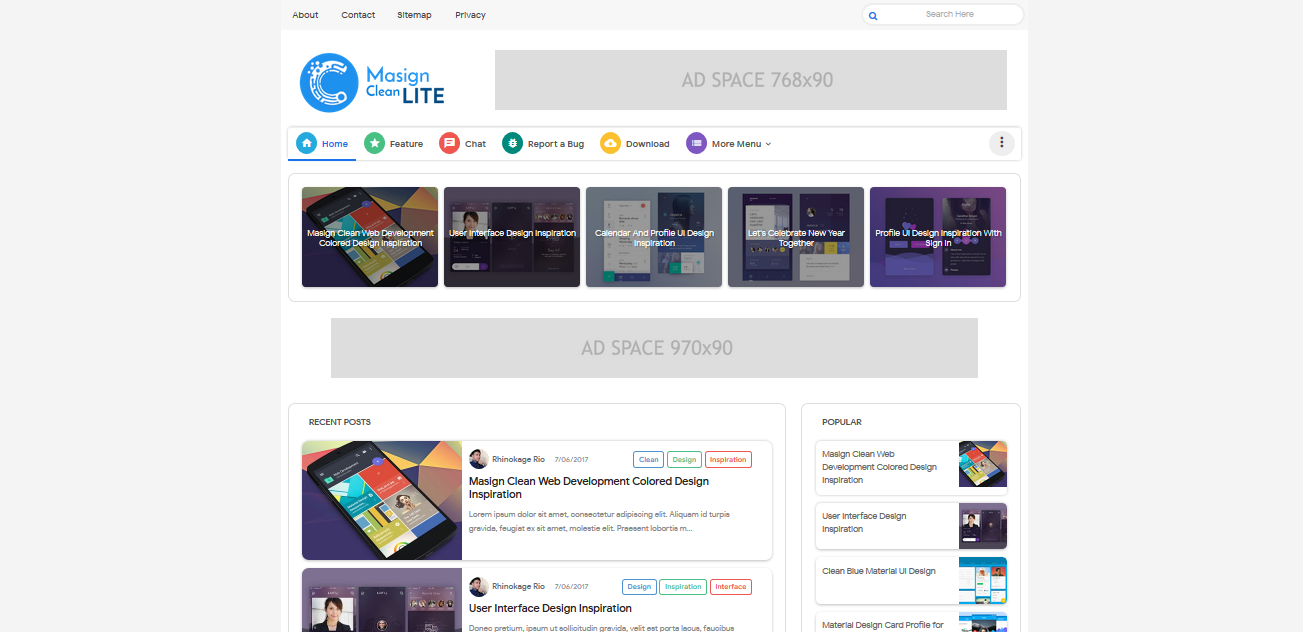The height and width of the screenshot is (632, 1303).
Task: Go to the Contact page link
Action: pos(358,15)
